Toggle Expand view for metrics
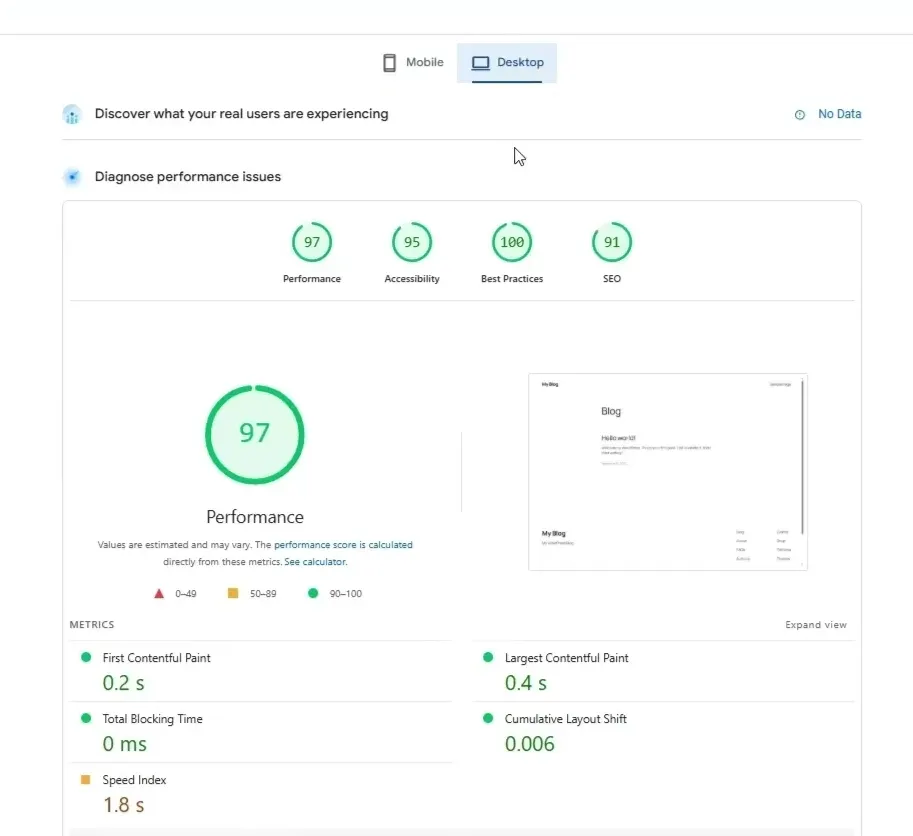Screen dimensions: 913x836 click(x=816, y=625)
